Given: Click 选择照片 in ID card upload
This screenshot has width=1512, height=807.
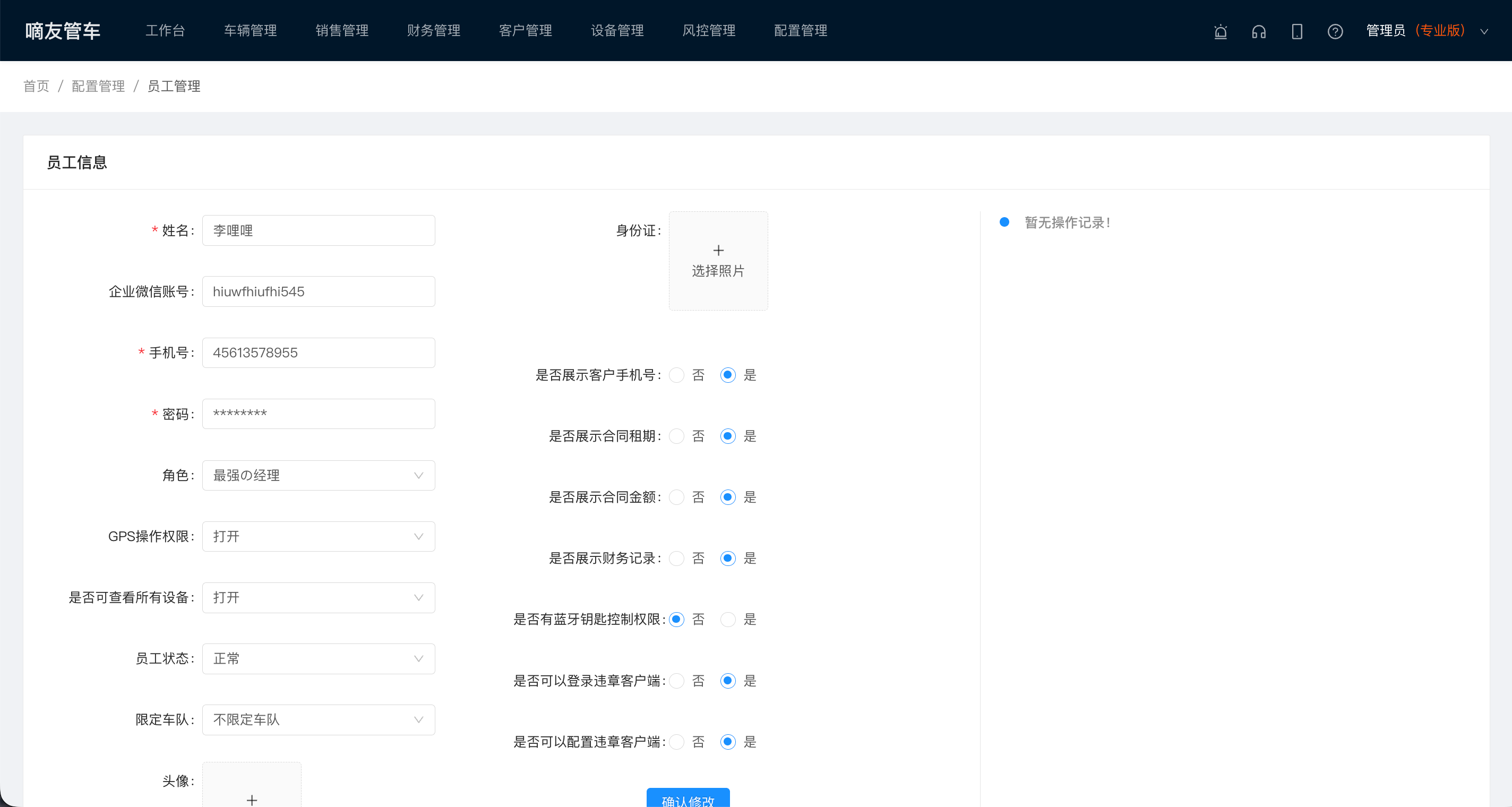Looking at the screenshot, I should (718, 271).
